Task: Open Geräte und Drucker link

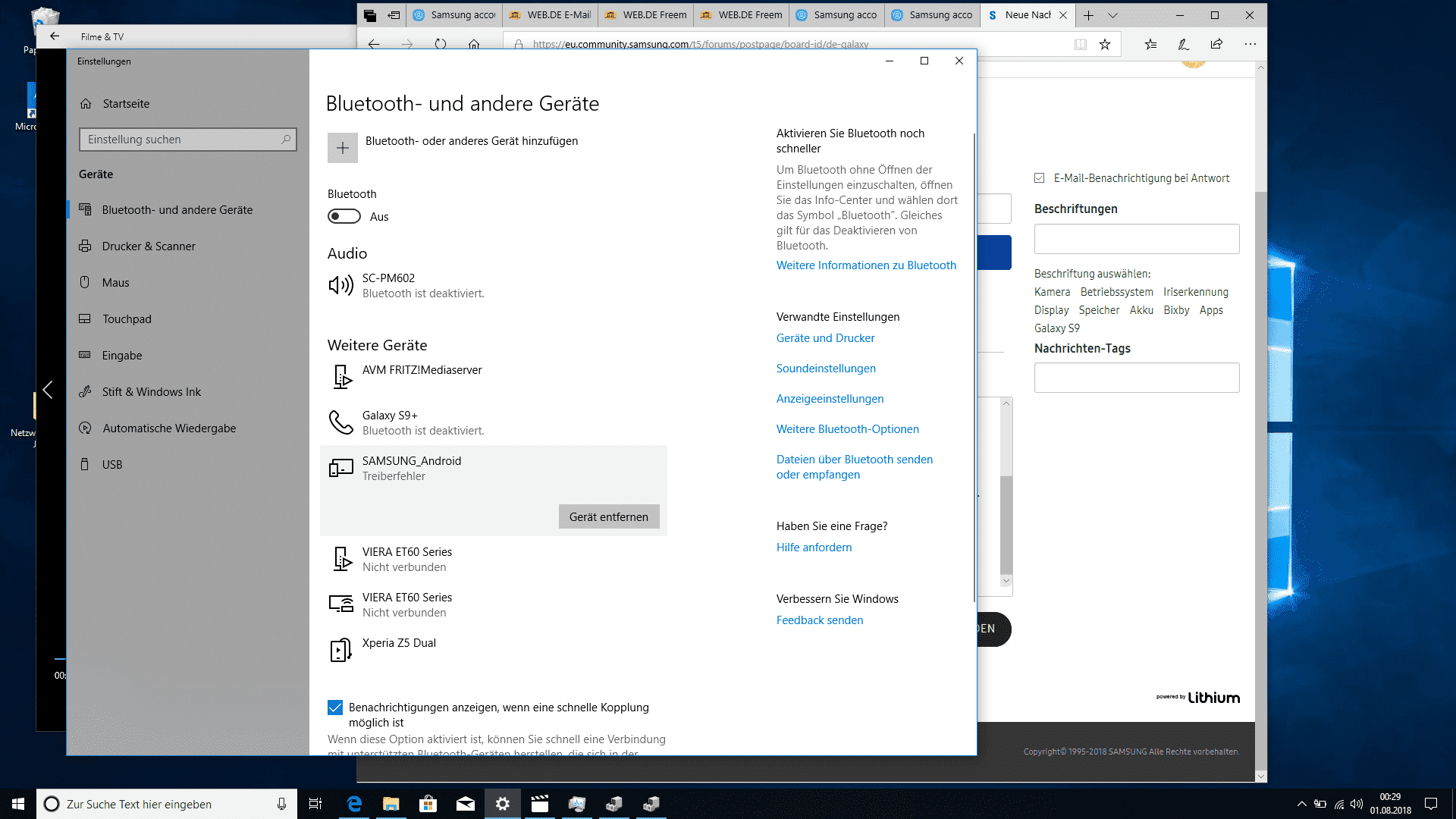Action: coord(825,338)
